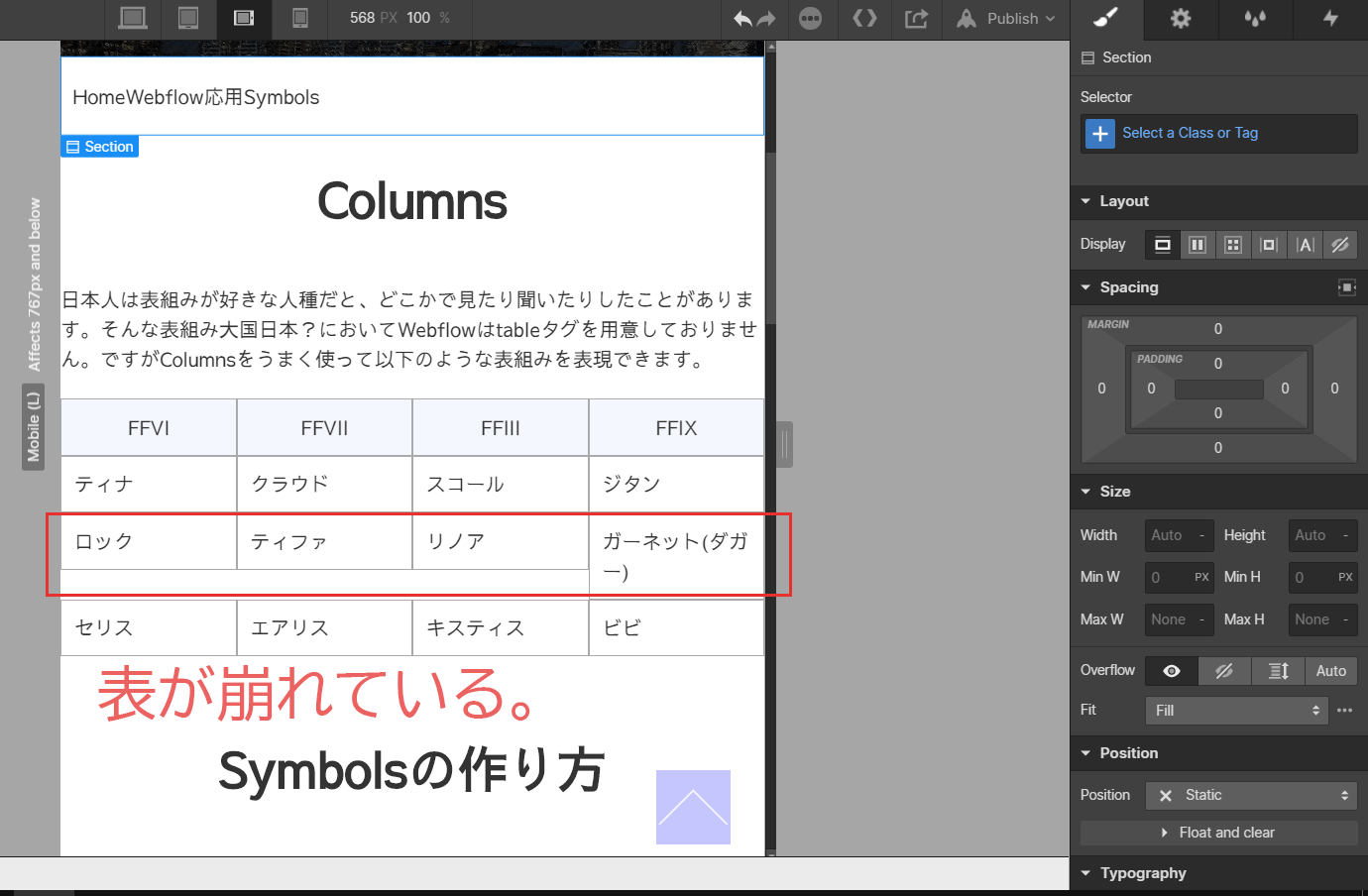Edit the top padding value
1368x896 pixels.
tap(1218, 364)
